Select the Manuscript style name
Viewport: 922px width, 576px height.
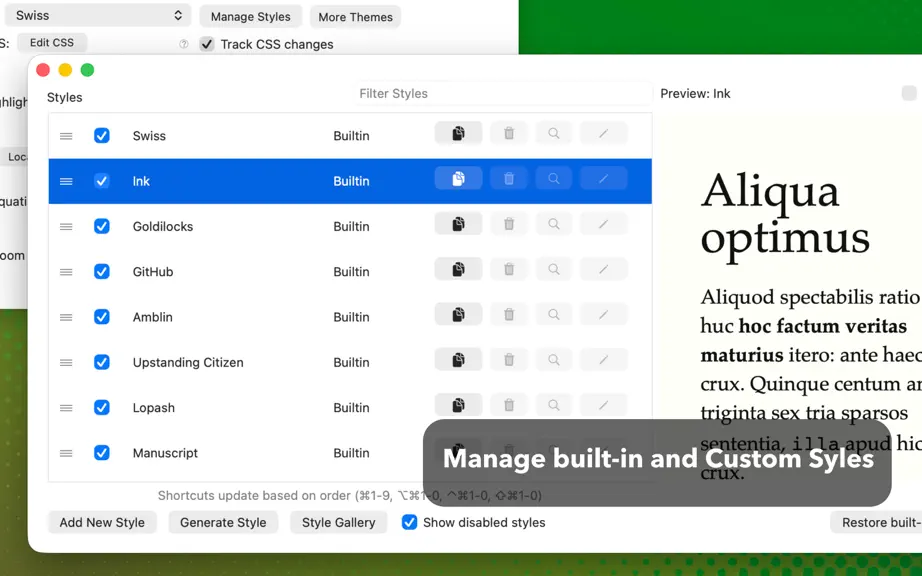165,453
